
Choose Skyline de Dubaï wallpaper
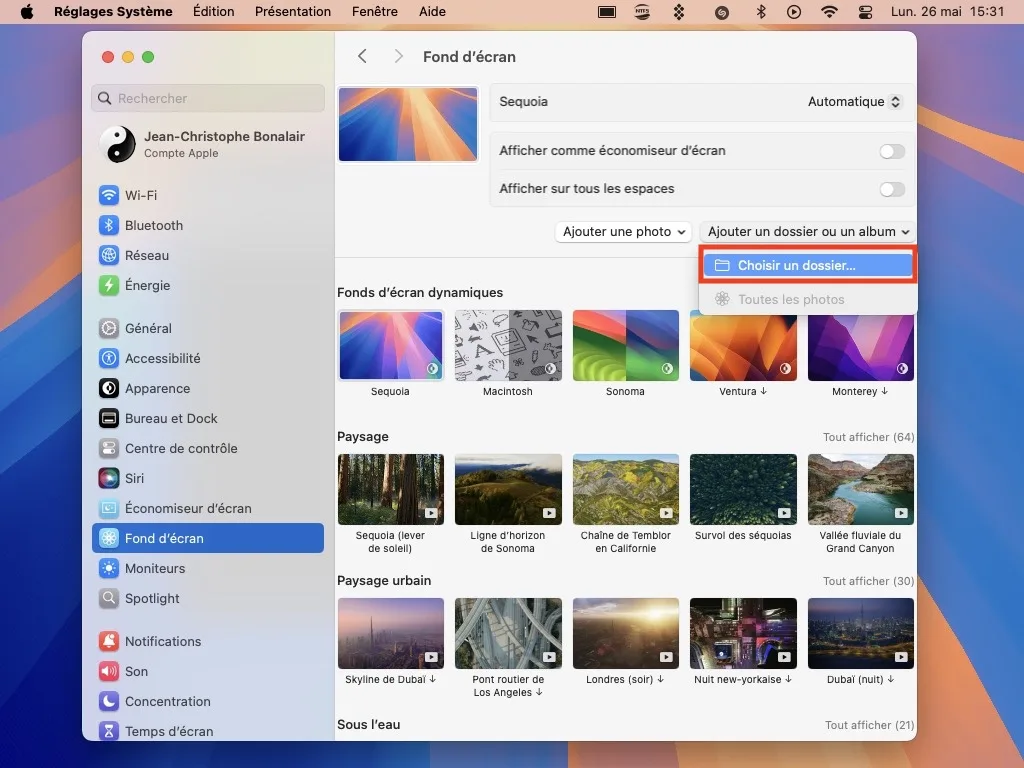click(391, 633)
